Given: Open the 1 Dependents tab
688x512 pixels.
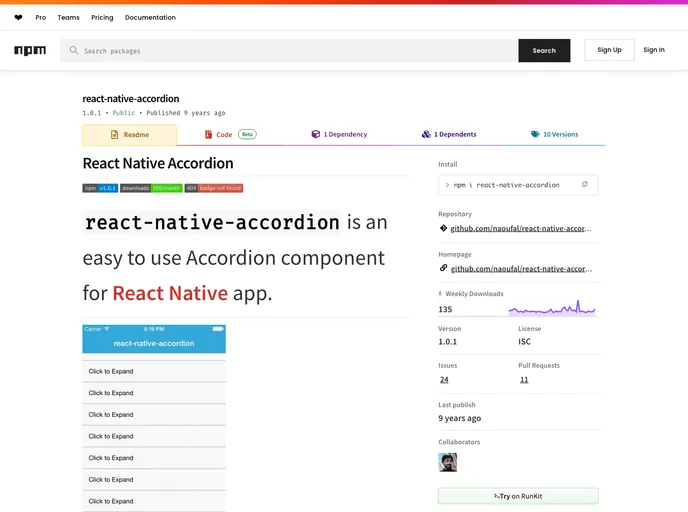Looking at the screenshot, I should pos(449,134).
